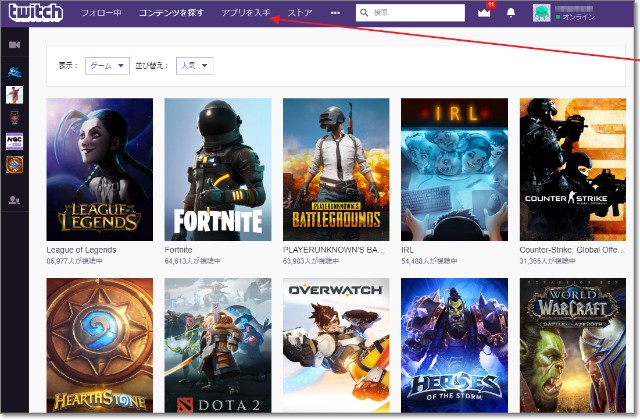
Task: Click the search magnifier icon
Action: pyautogui.click(x=364, y=13)
